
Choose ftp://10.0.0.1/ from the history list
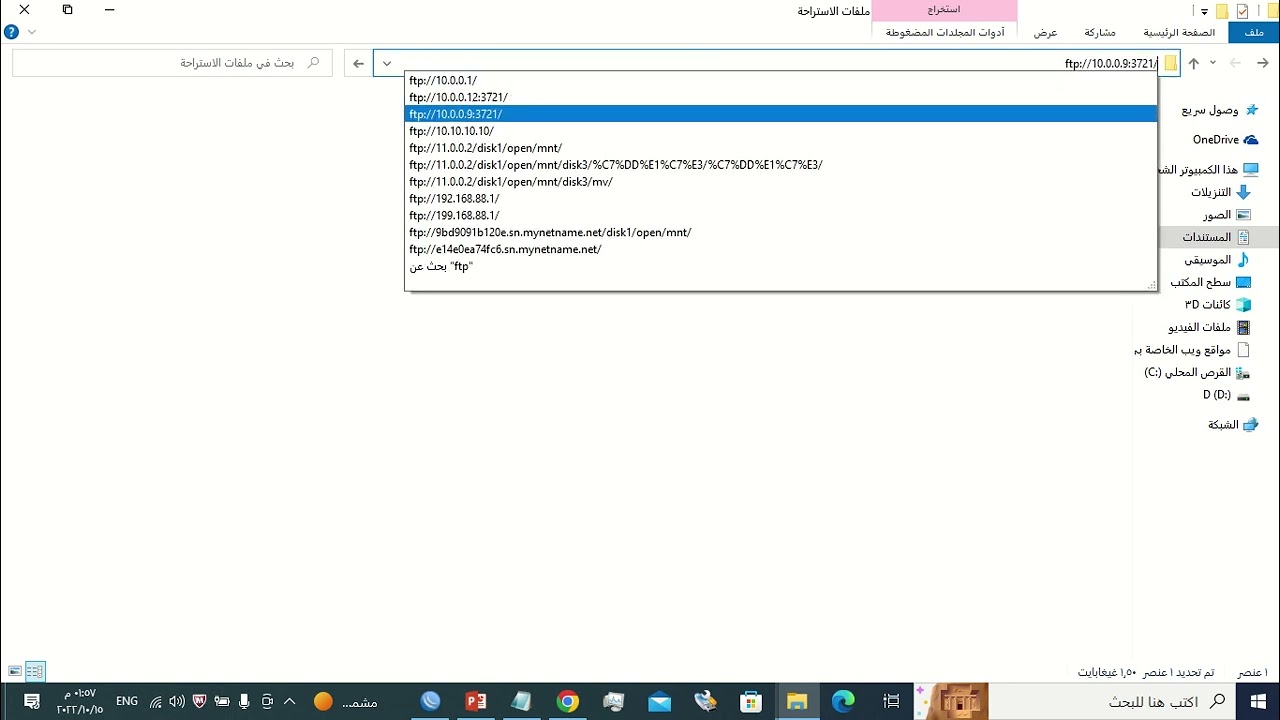point(781,80)
